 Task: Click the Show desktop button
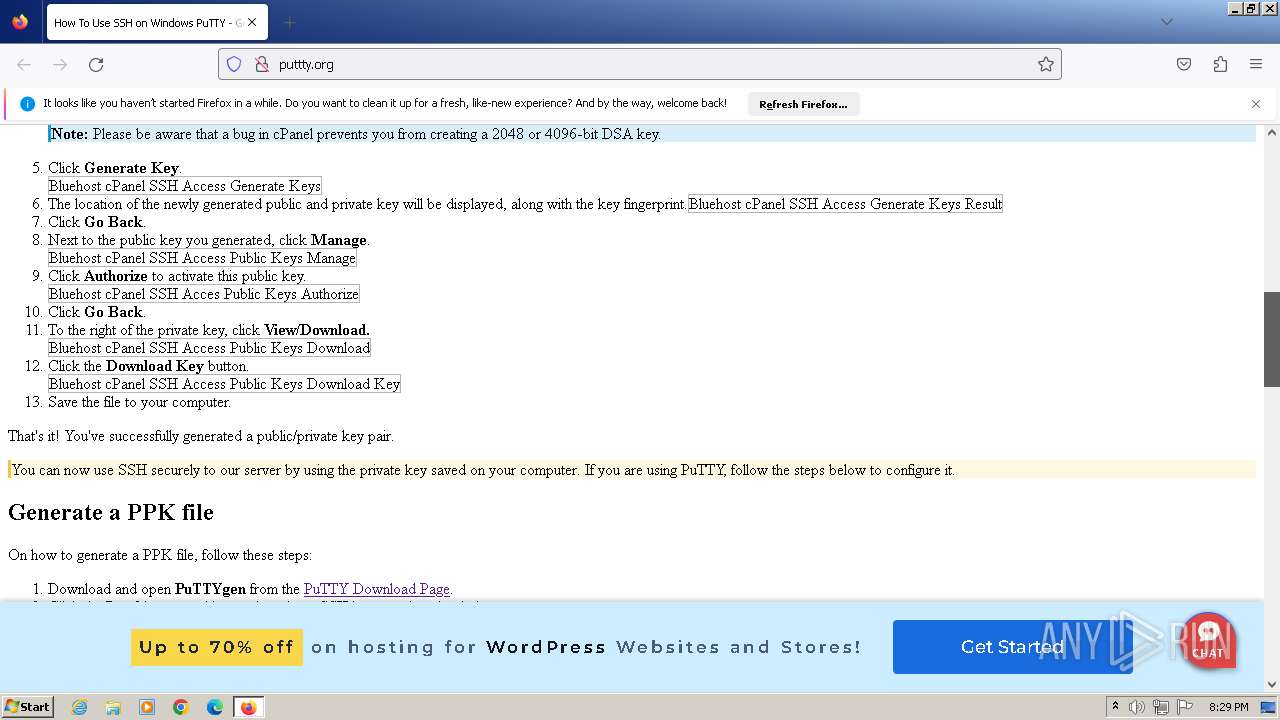[1269, 707]
